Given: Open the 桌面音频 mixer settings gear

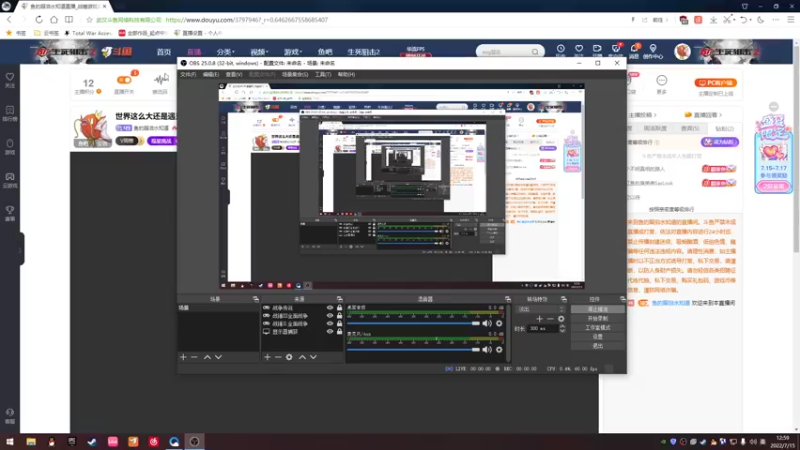Looking at the screenshot, I should point(499,323).
